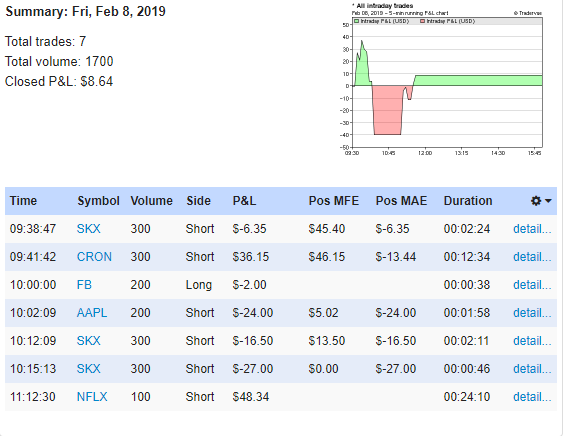Select the 10:00:00 time cell
564x436 pixels.
tap(33, 285)
